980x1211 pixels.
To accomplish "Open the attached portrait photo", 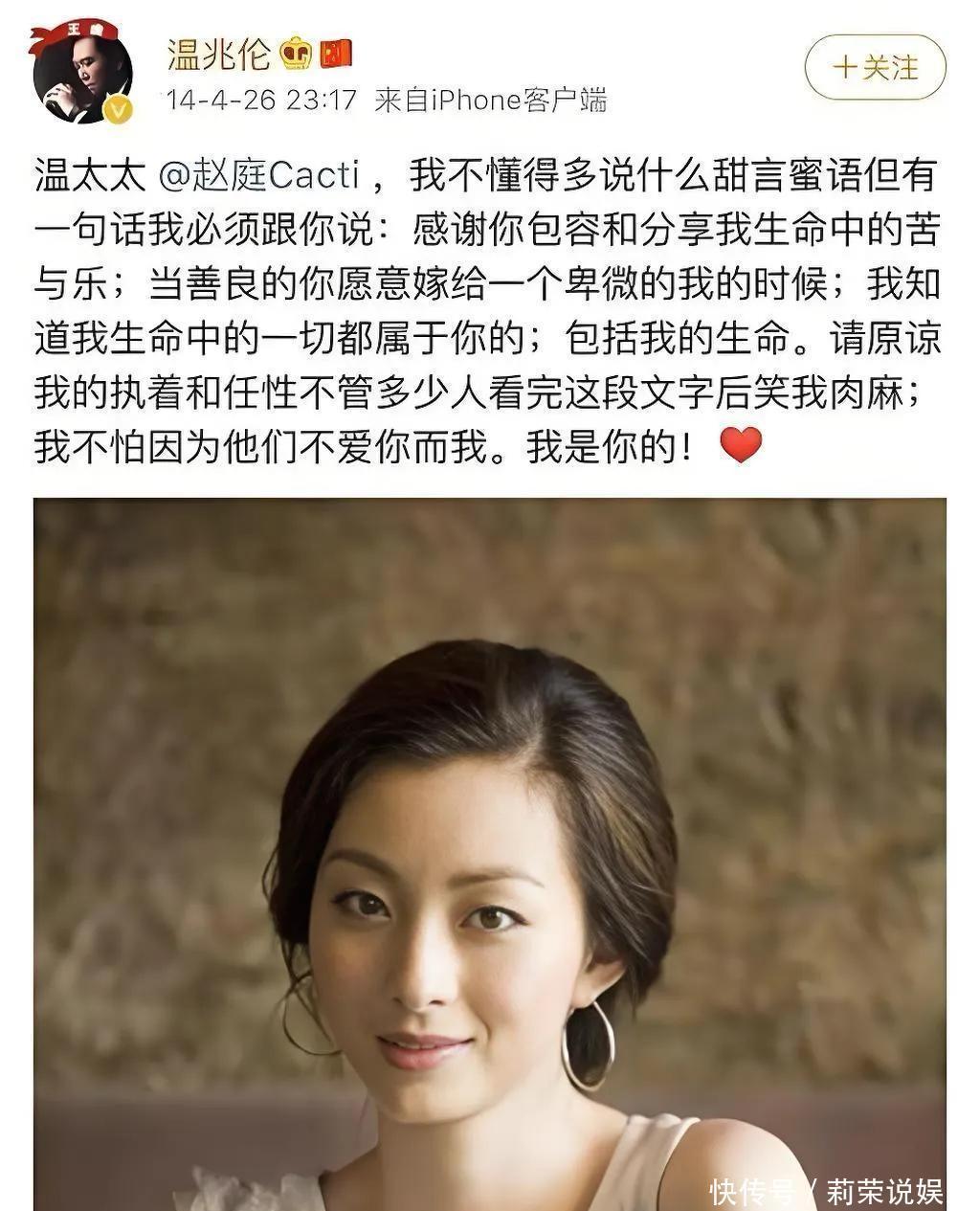I will (x=489, y=854).
